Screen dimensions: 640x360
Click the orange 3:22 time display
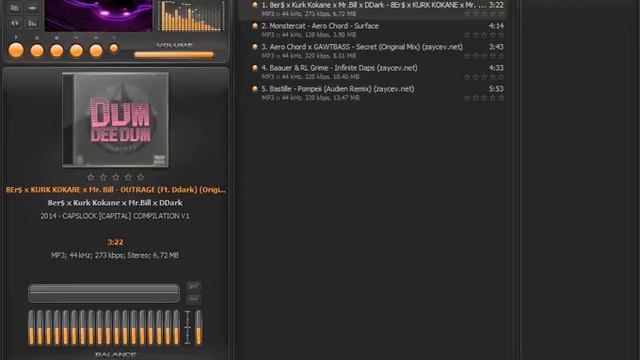coord(115,242)
